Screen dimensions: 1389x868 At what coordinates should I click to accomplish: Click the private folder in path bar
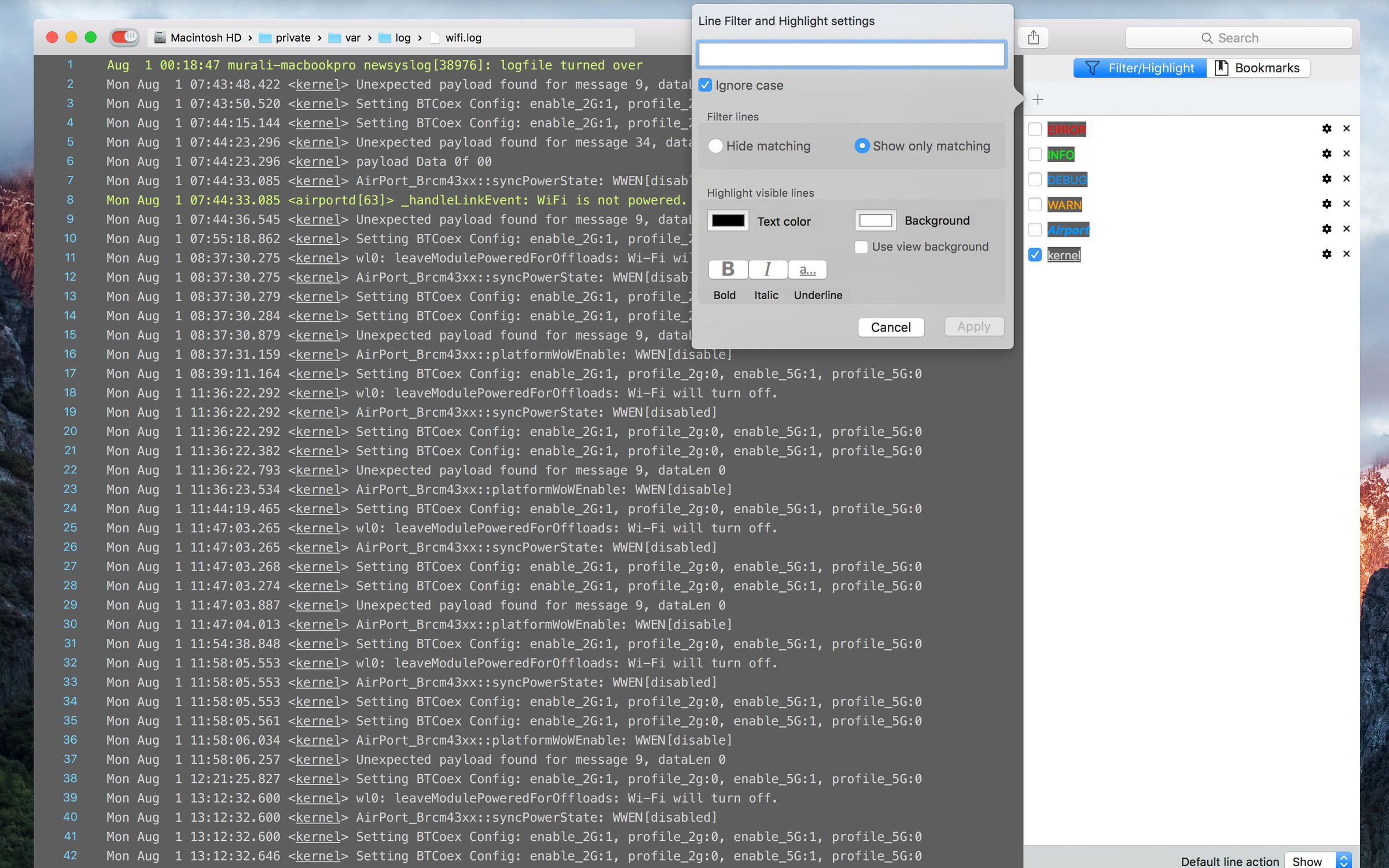coord(285,38)
